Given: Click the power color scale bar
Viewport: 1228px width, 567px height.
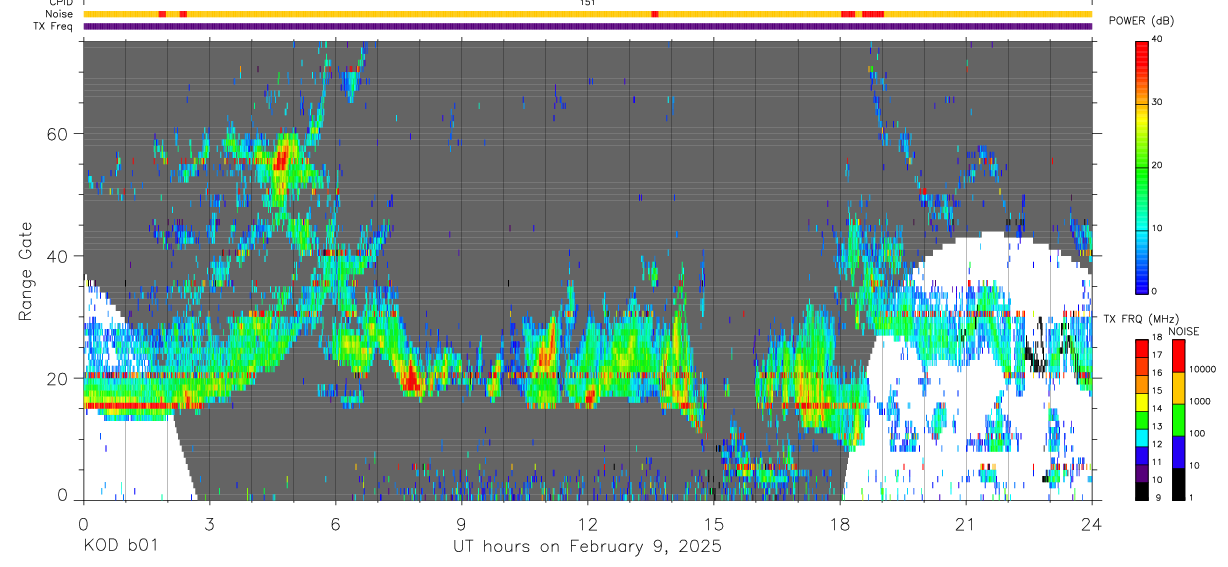Looking at the screenshot, I should click(x=1142, y=166).
